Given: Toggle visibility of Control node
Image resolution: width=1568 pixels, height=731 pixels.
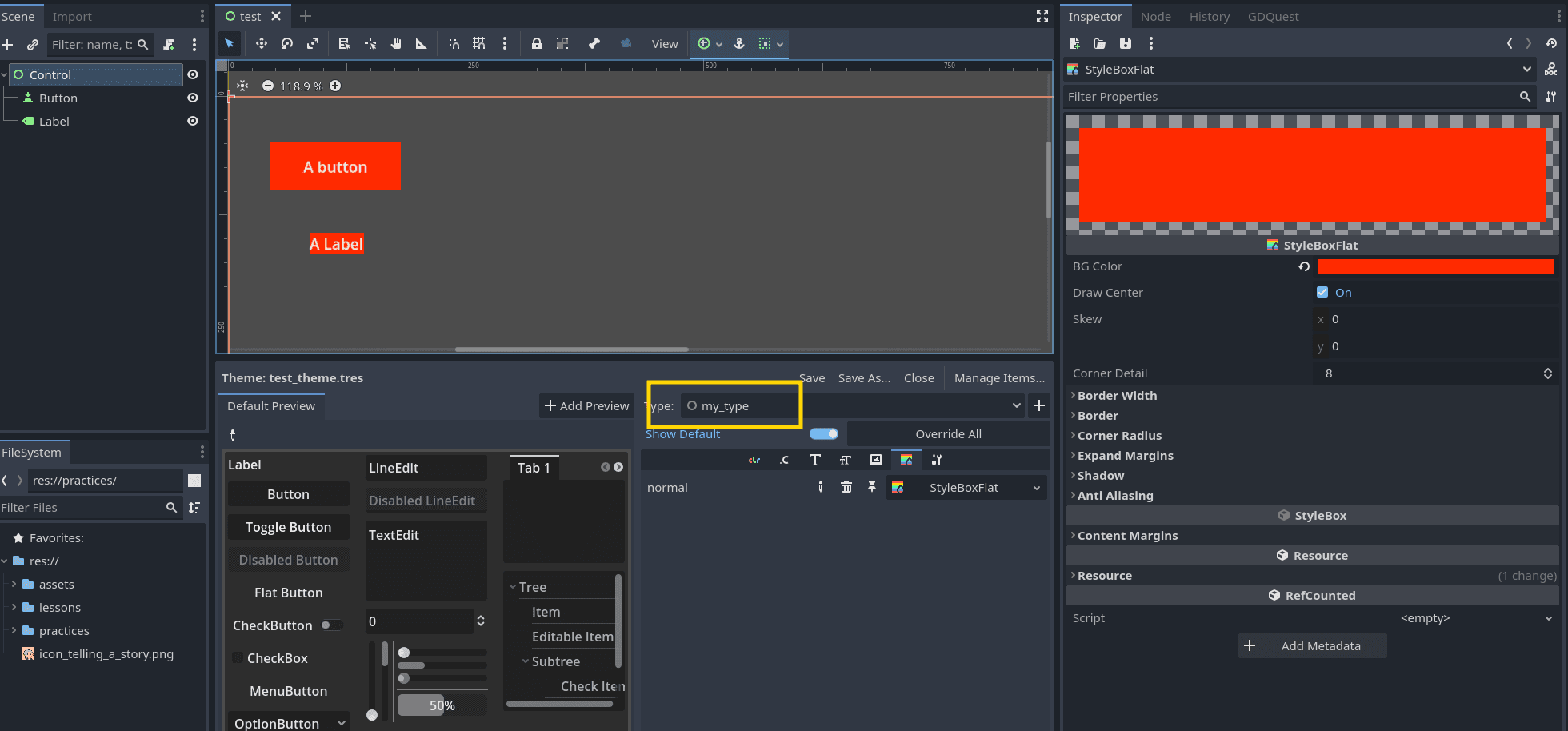Looking at the screenshot, I should pos(193,74).
